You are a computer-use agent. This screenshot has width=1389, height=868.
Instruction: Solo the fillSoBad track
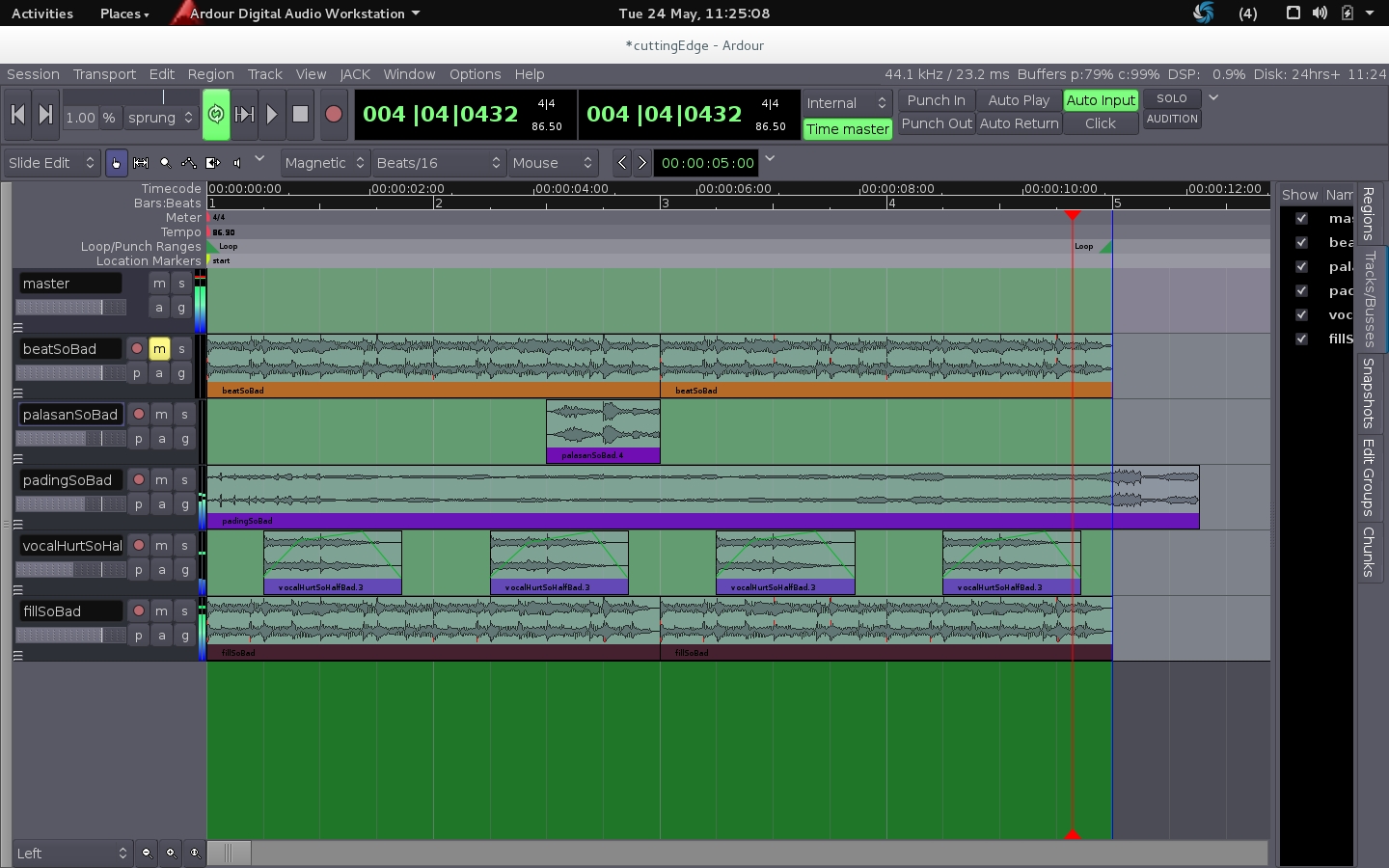coord(184,611)
